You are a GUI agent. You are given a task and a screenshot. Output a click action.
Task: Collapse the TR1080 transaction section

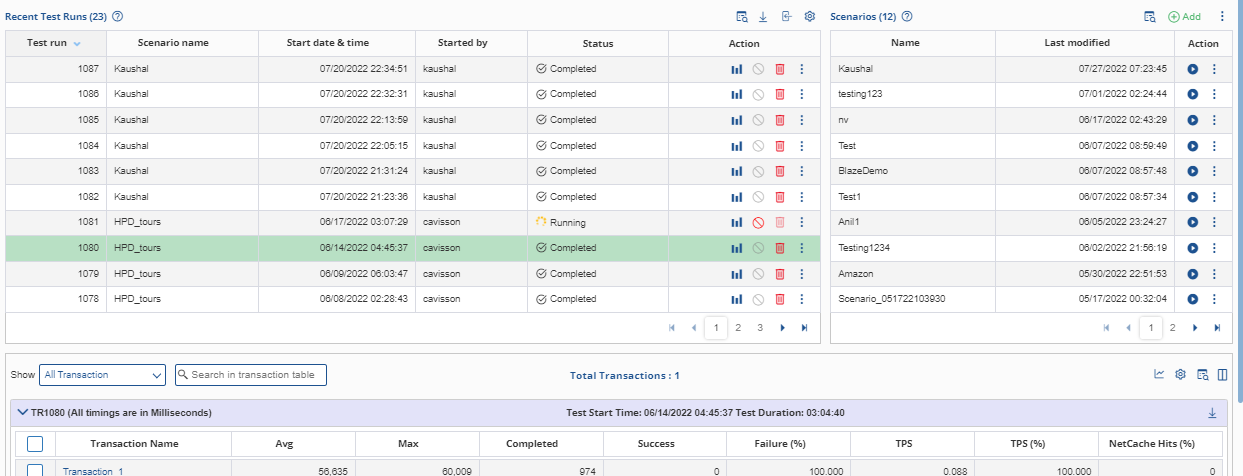coord(22,412)
